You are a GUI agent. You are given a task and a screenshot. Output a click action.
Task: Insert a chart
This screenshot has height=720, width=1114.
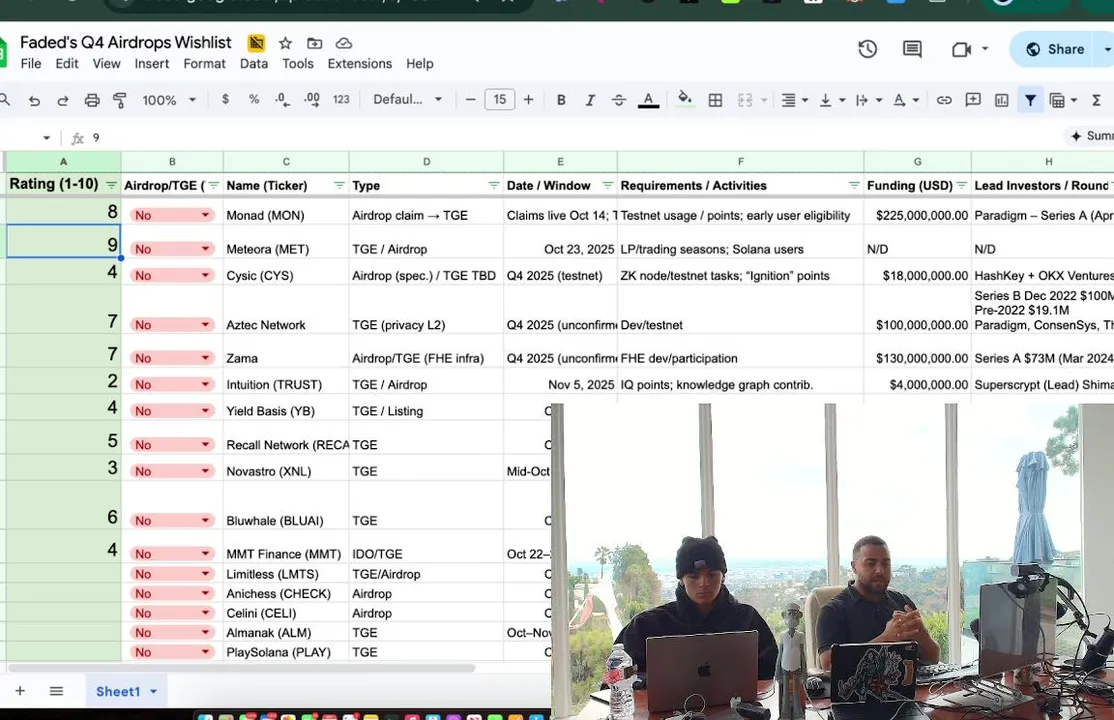(x=1001, y=100)
